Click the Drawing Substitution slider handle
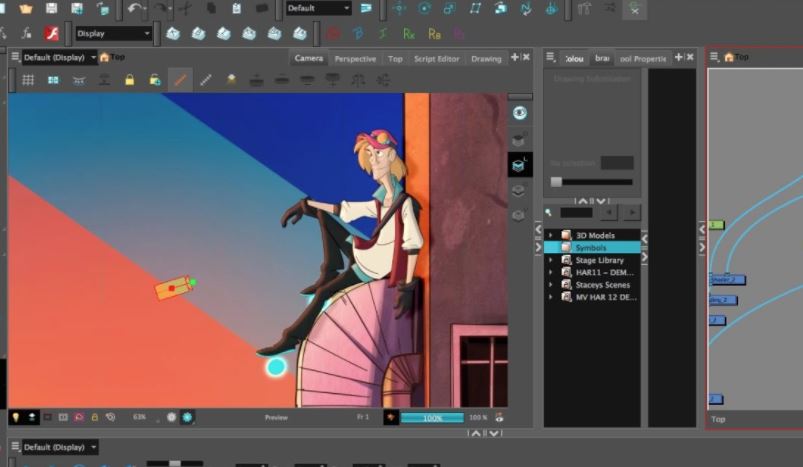Viewport: 803px width, 467px height. [556, 182]
